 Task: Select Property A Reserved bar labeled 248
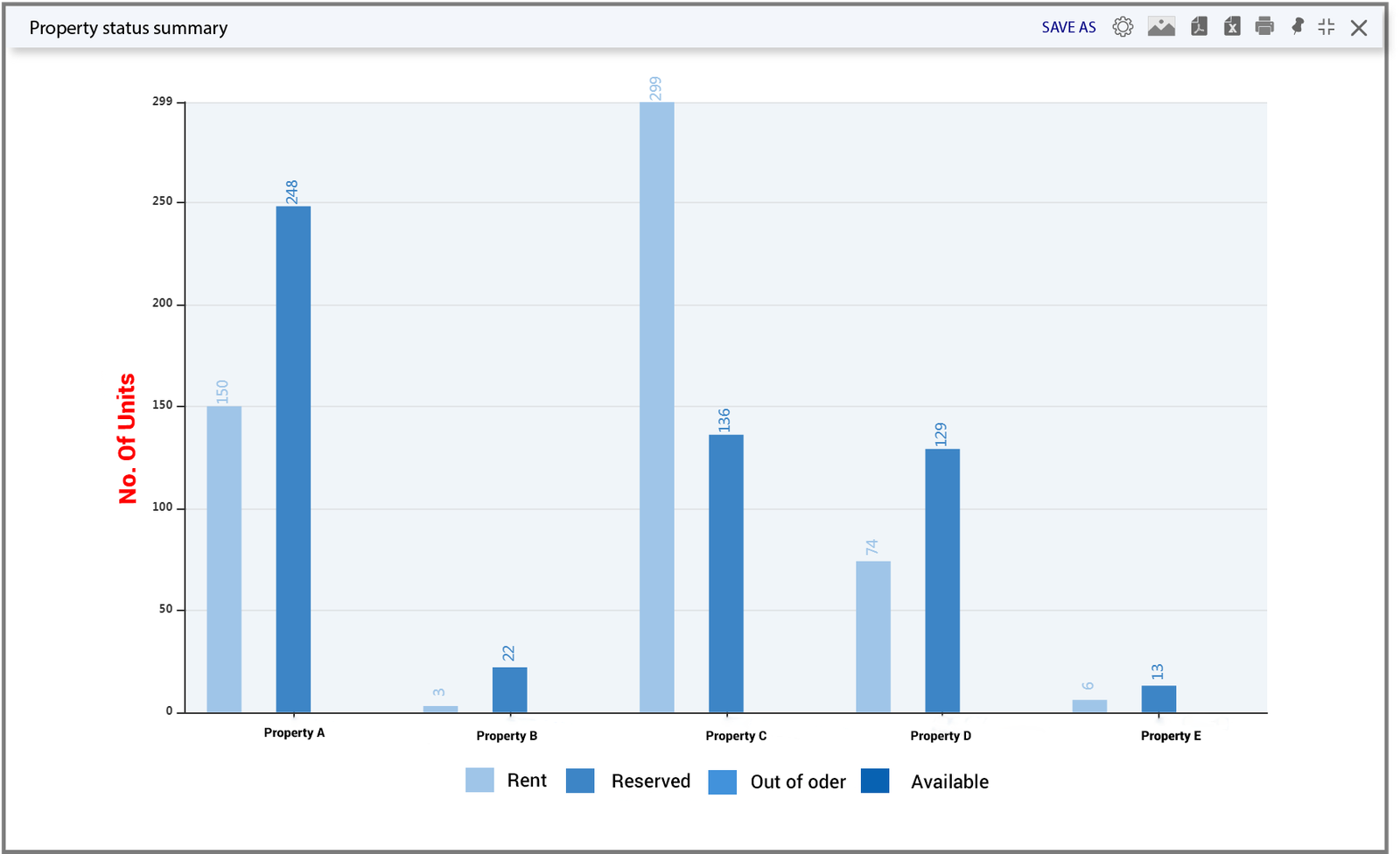click(x=293, y=459)
